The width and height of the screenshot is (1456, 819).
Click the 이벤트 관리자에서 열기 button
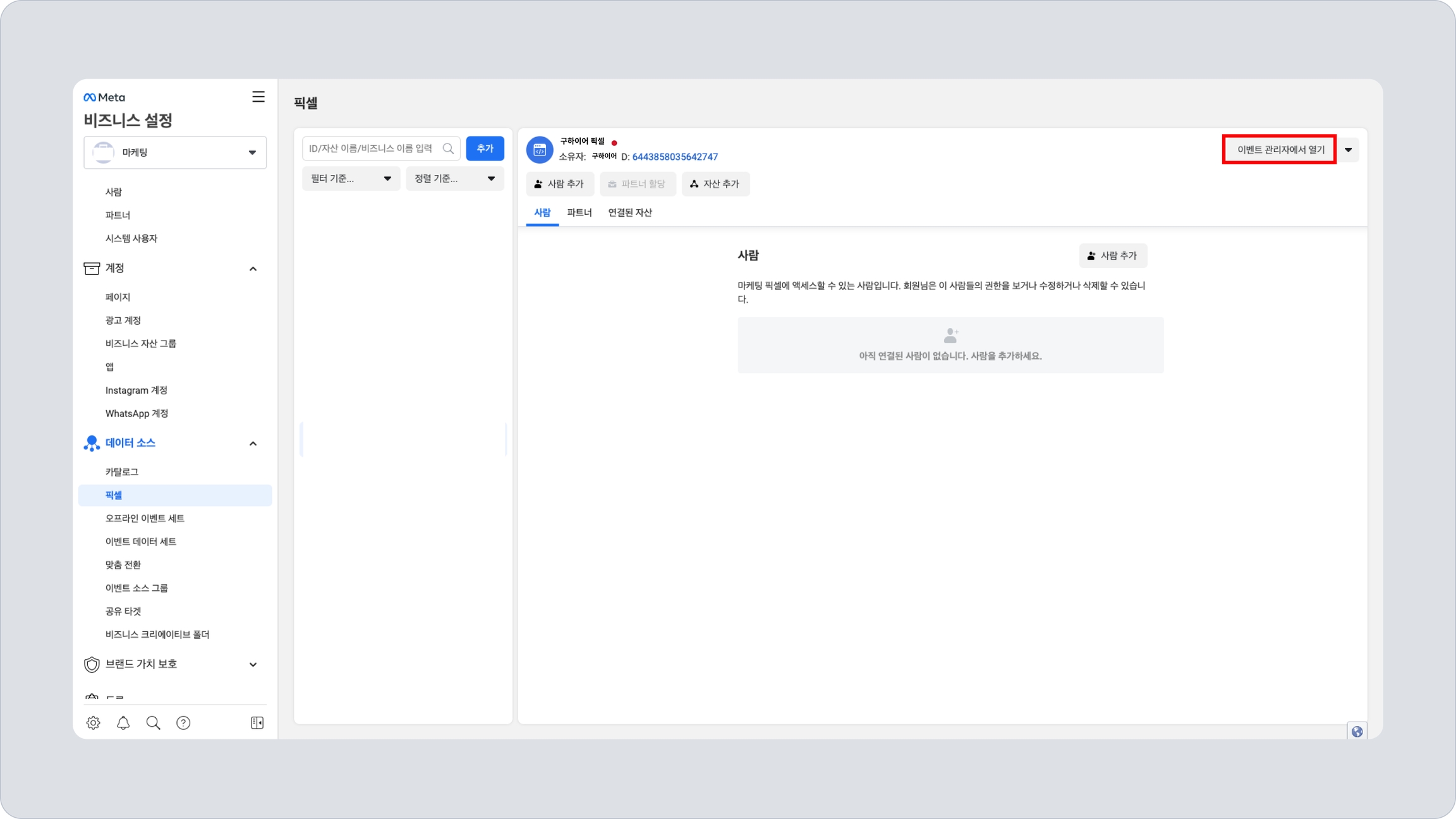coord(1280,150)
